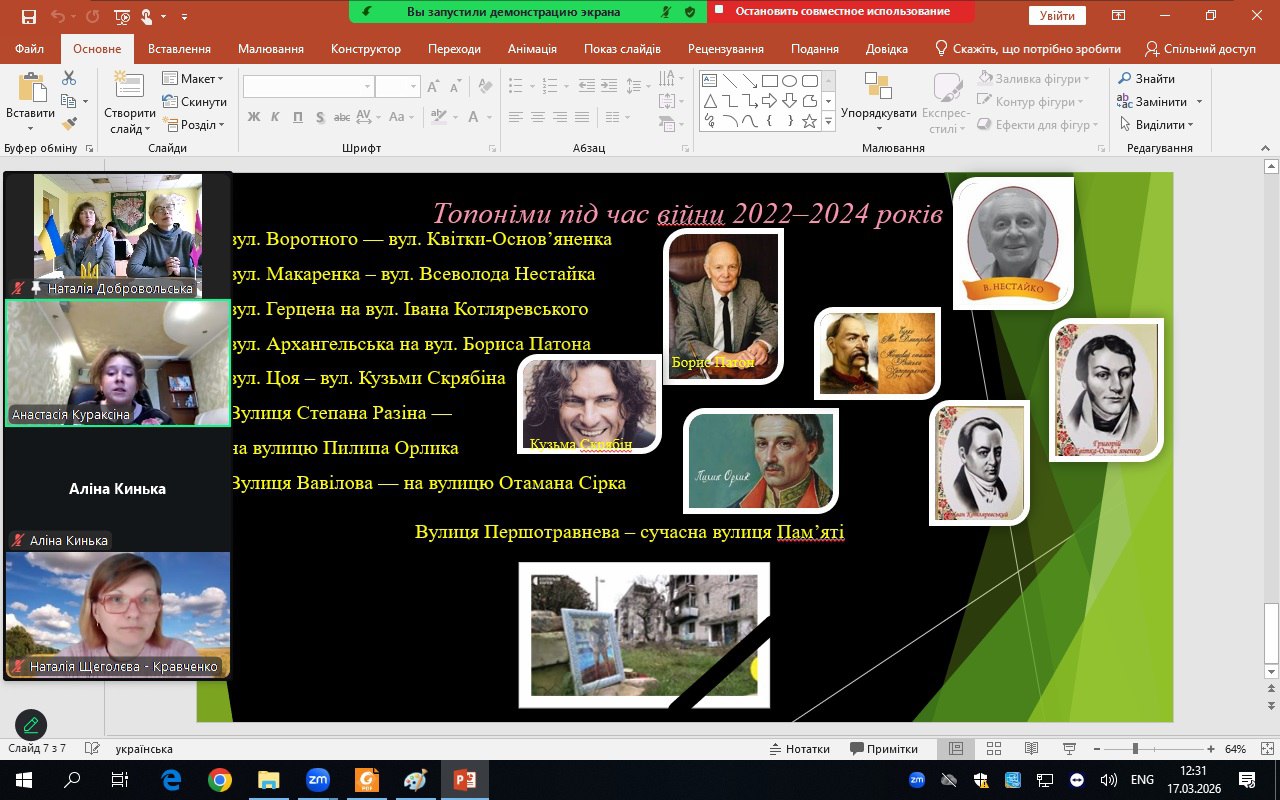The image size is (1280, 800).
Task: Click the Cut scissors icon
Action: coord(69,79)
